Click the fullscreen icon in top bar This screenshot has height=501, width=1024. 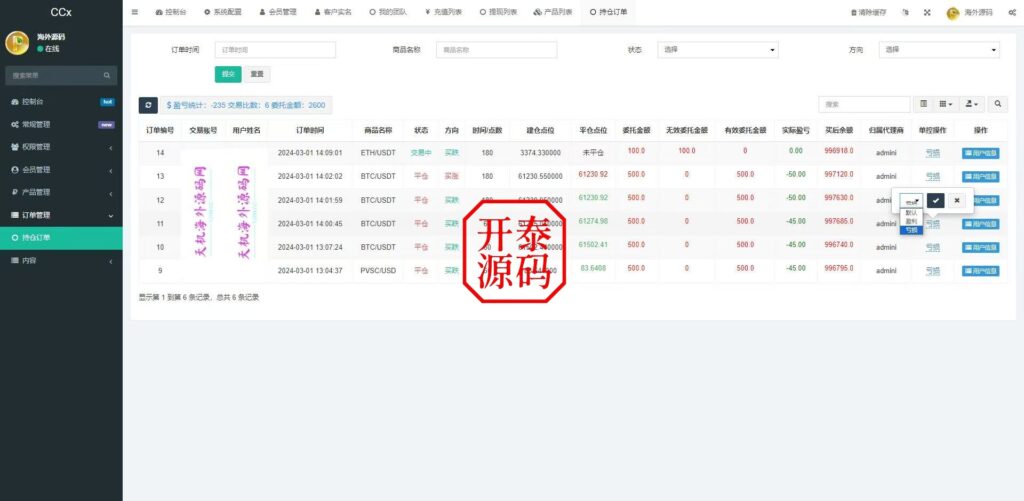[x=926, y=12]
